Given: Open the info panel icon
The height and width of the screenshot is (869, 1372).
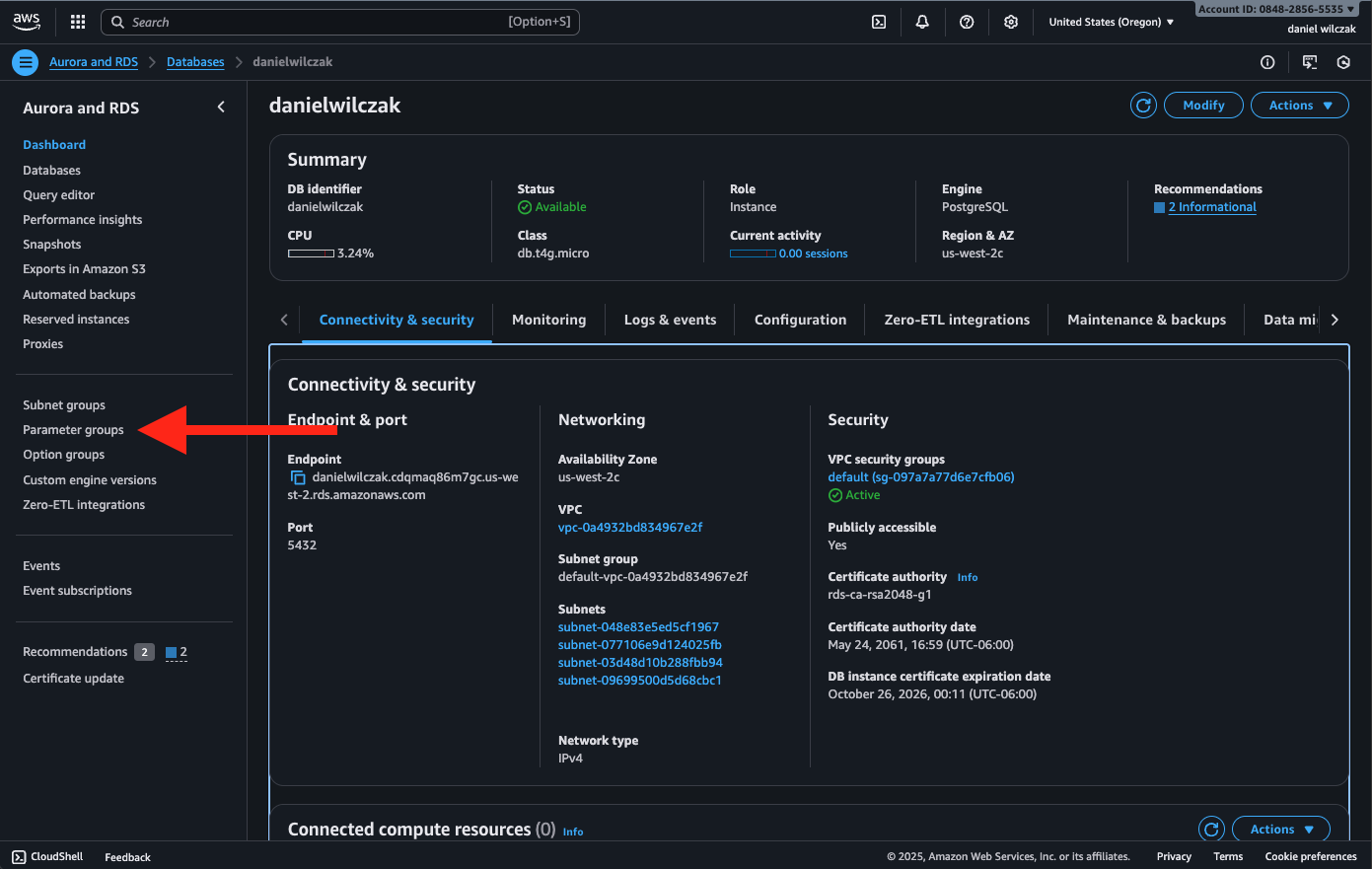Looking at the screenshot, I should (x=1267, y=62).
